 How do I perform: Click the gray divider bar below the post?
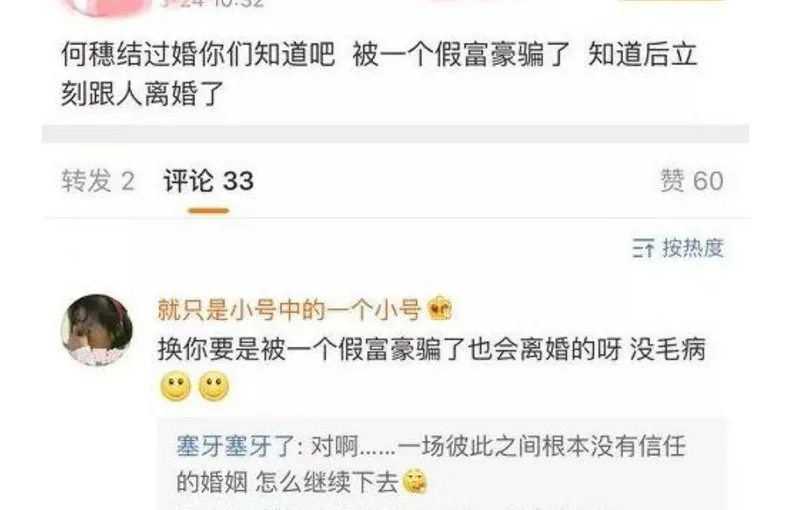[395, 134]
